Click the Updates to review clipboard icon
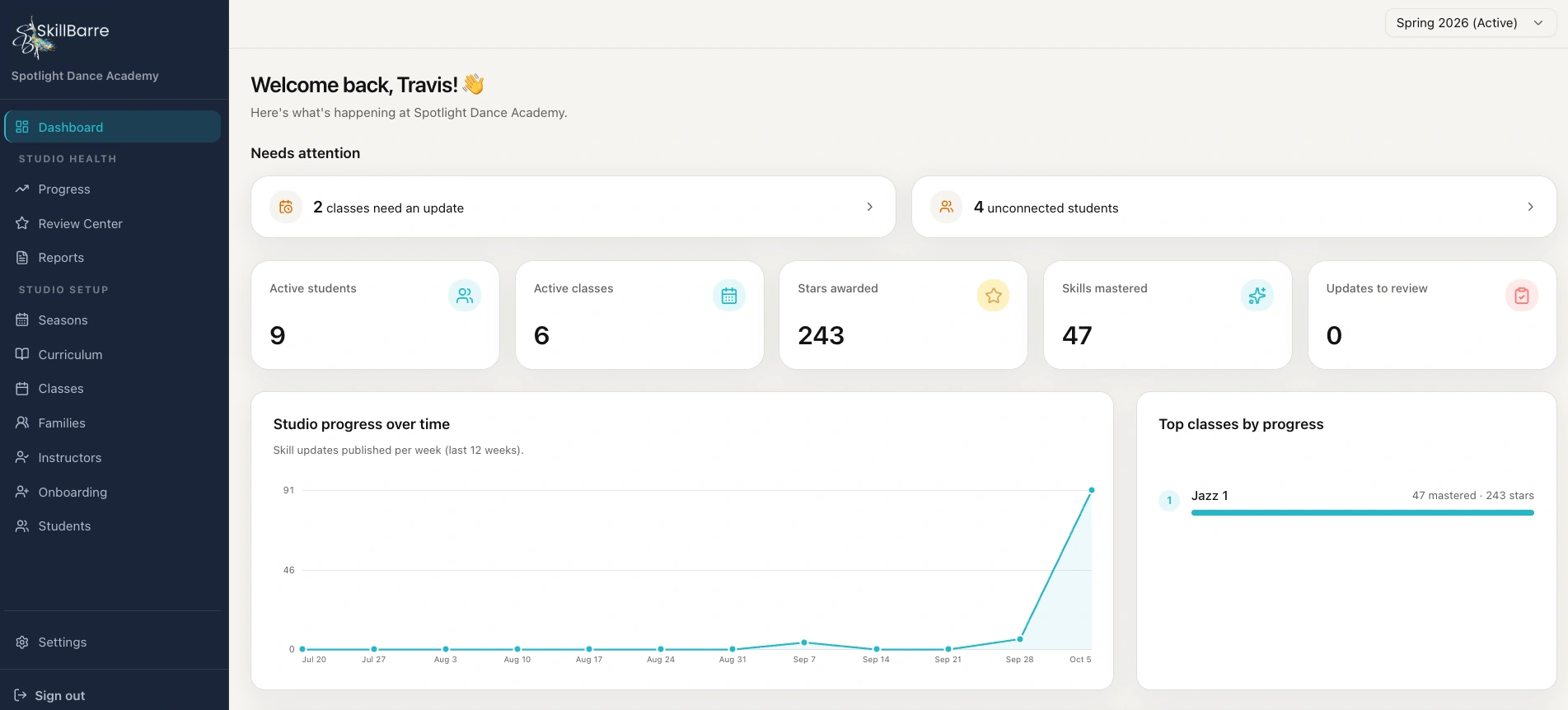 [x=1522, y=296]
